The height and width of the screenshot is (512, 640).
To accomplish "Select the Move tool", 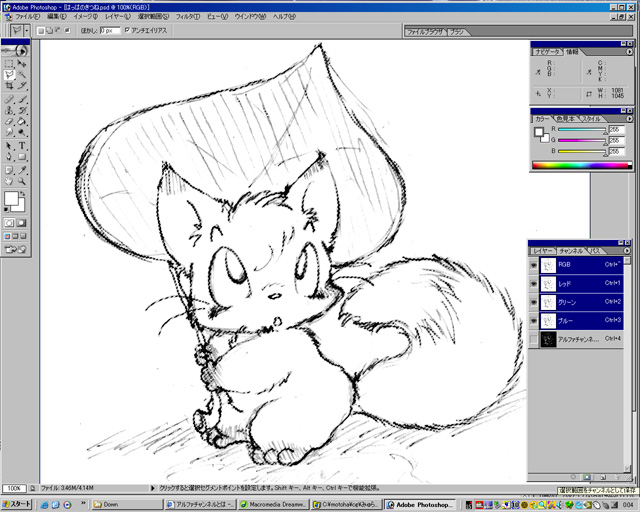I will point(22,64).
